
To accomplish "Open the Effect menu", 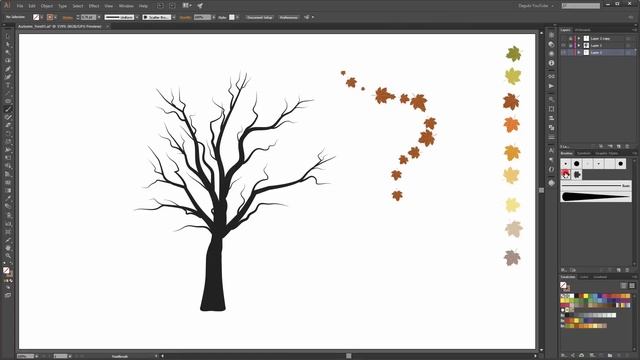I will point(94,6).
